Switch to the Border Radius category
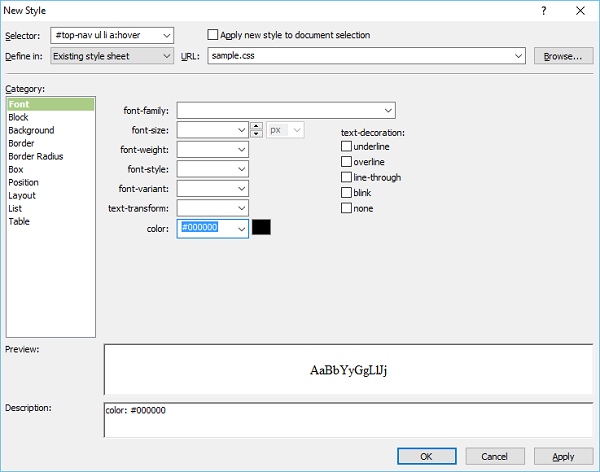Screen dimensions: 600x472 pos(36,157)
